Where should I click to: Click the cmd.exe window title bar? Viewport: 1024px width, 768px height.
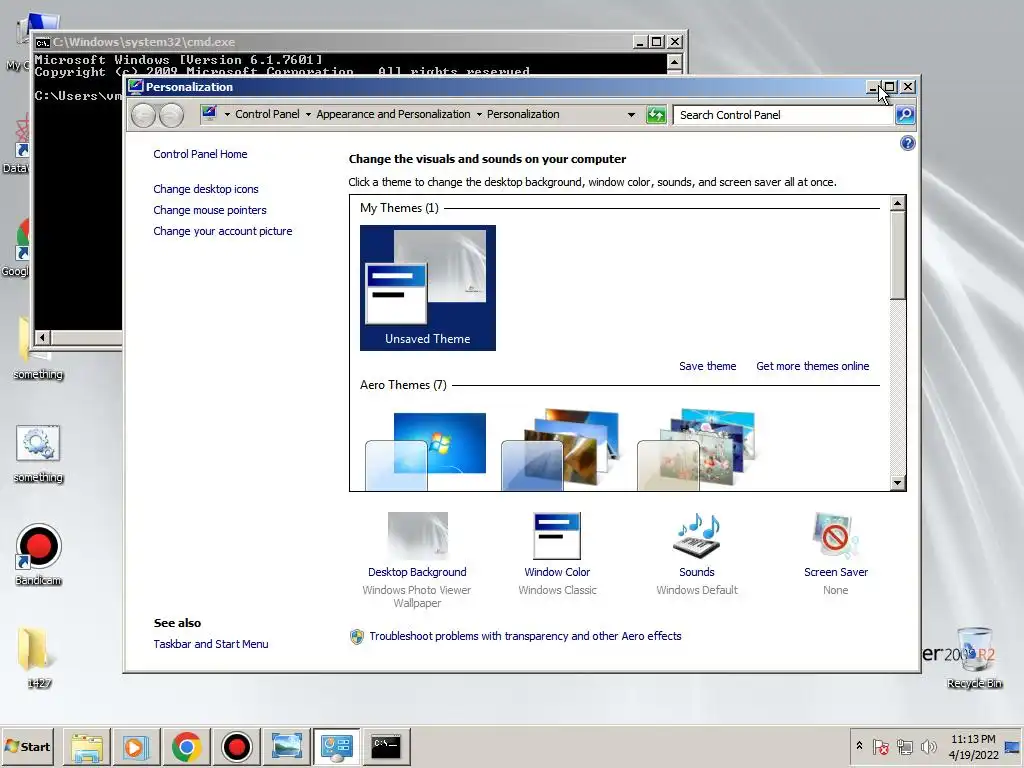(x=333, y=42)
